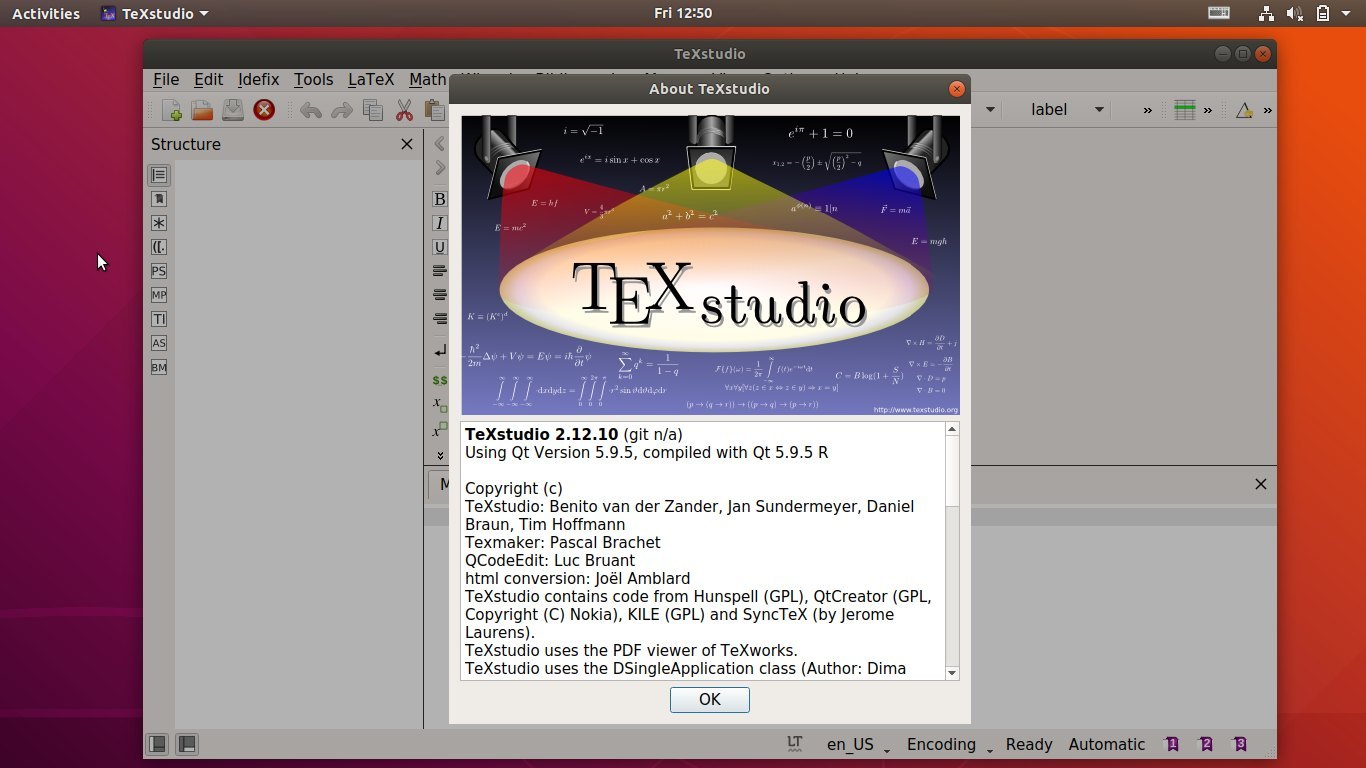The image size is (1366, 768).
Task: Open the Math menu
Action: (x=427, y=79)
